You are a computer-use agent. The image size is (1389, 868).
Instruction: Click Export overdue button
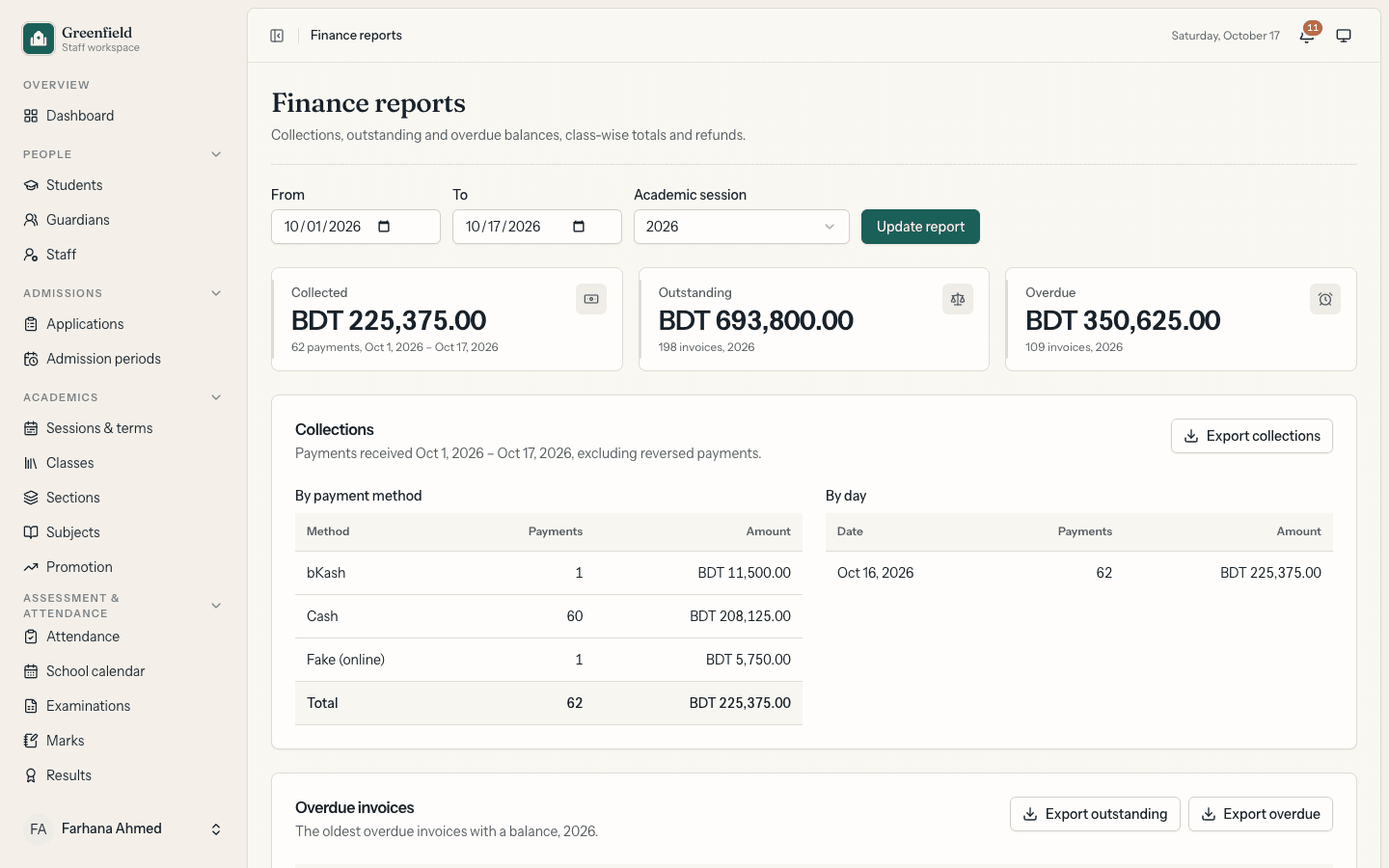(x=1260, y=814)
